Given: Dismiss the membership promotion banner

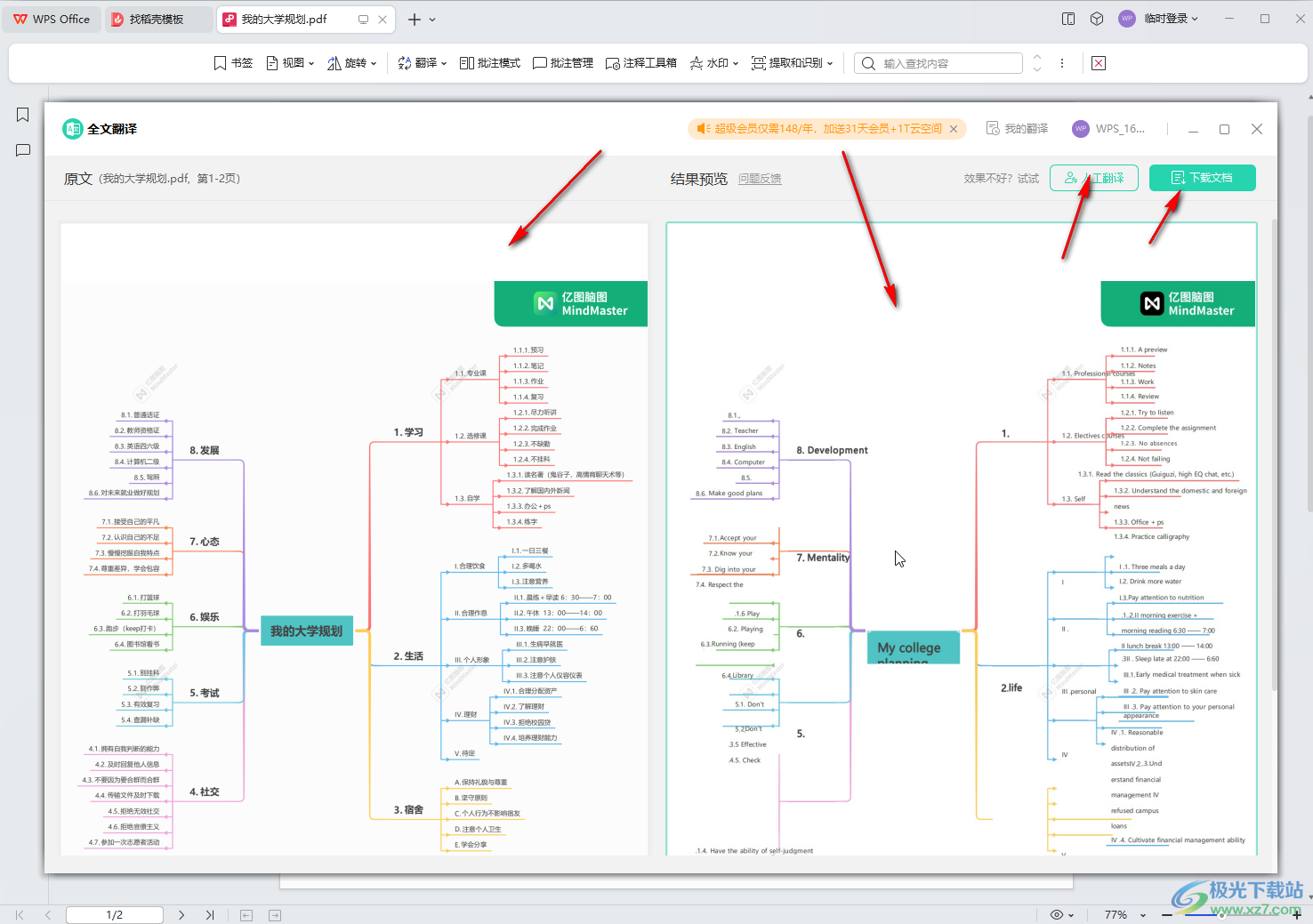Looking at the screenshot, I should click(x=954, y=129).
